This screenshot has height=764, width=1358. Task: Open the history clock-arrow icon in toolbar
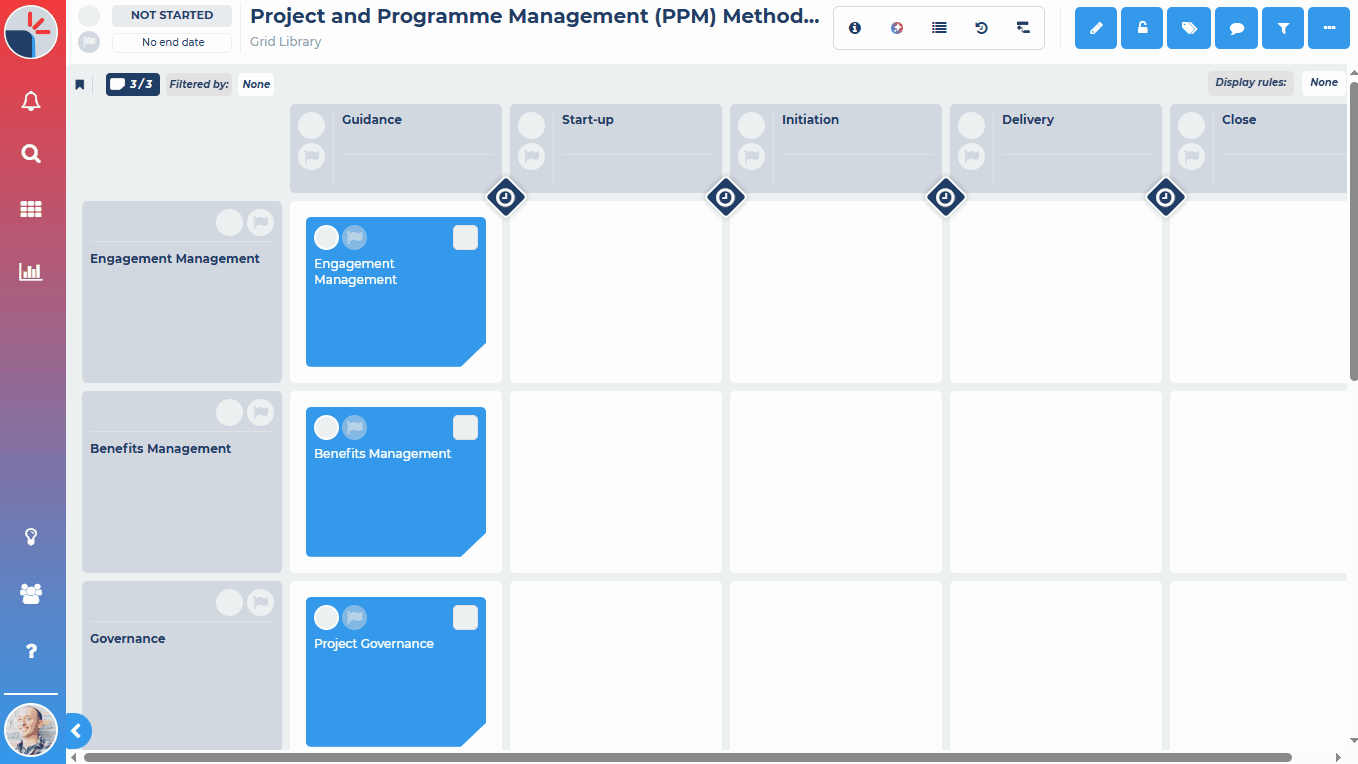pos(981,28)
